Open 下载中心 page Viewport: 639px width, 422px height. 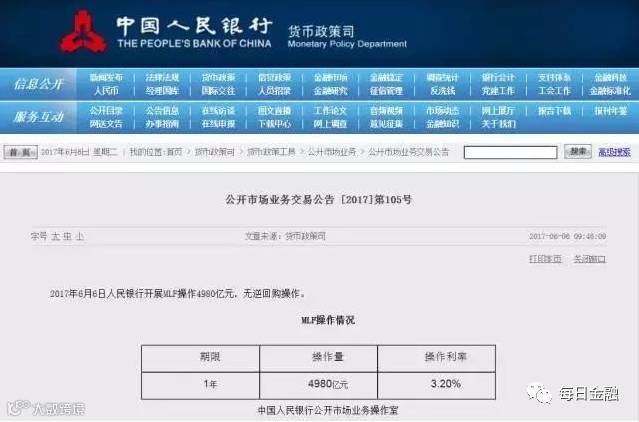pos(274,124)
